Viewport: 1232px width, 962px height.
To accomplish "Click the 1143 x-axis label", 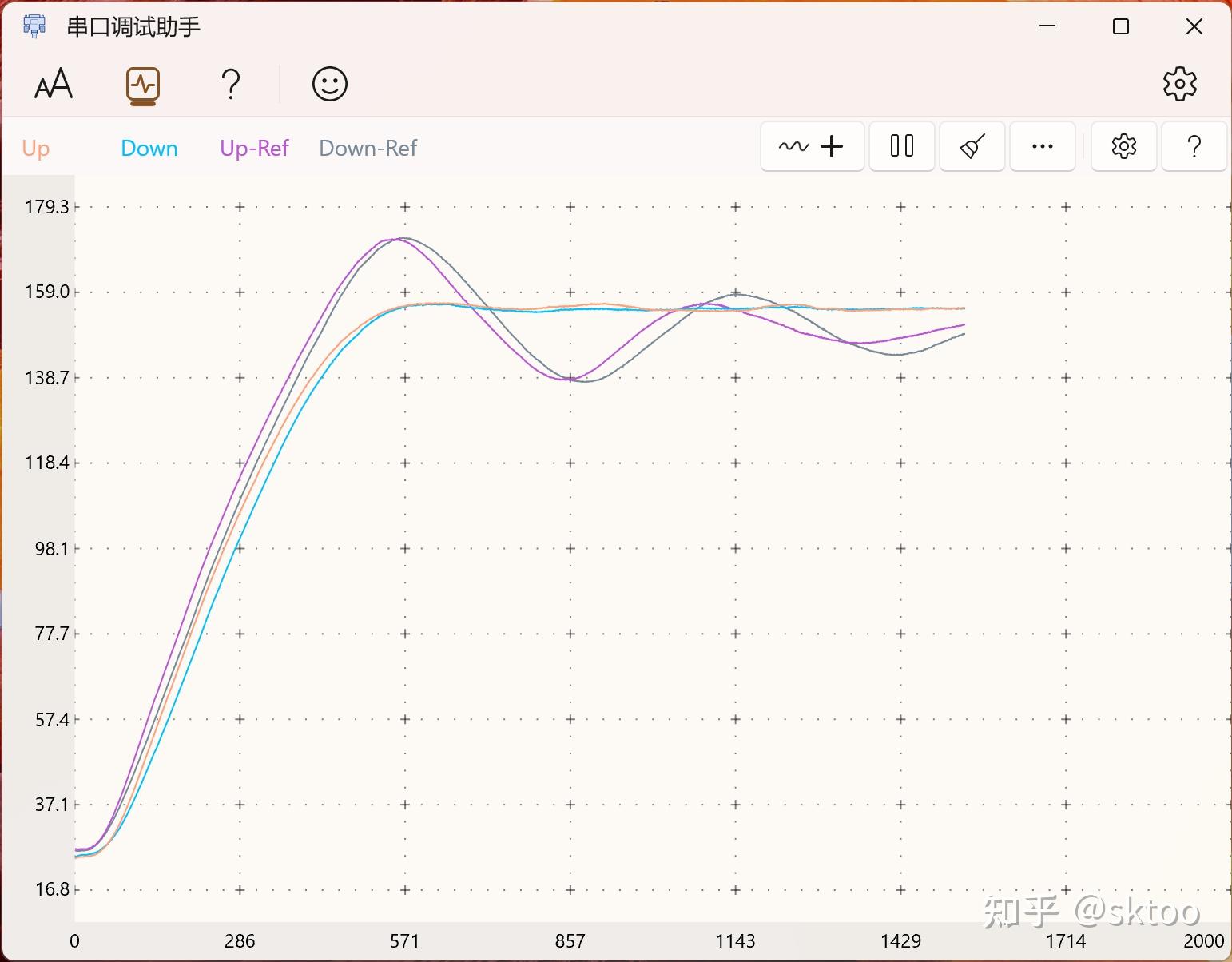I will point(736,941).
